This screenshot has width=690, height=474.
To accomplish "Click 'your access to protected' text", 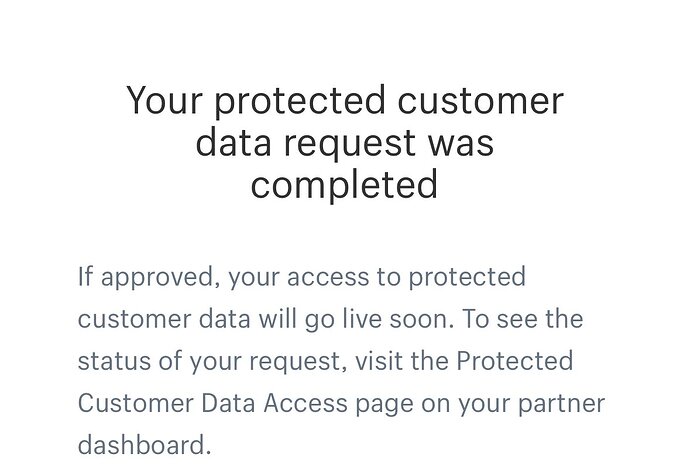I will tap(377, 277).
